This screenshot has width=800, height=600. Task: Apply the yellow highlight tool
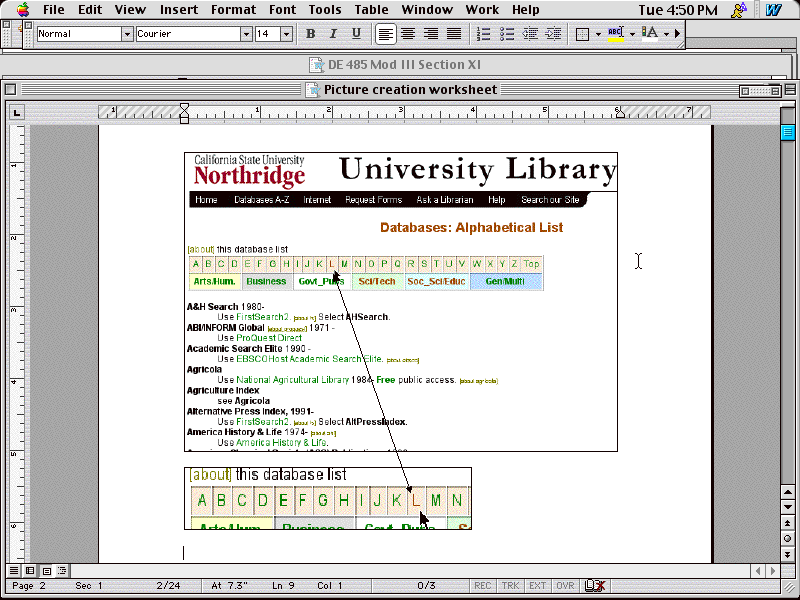coord(615,34)
